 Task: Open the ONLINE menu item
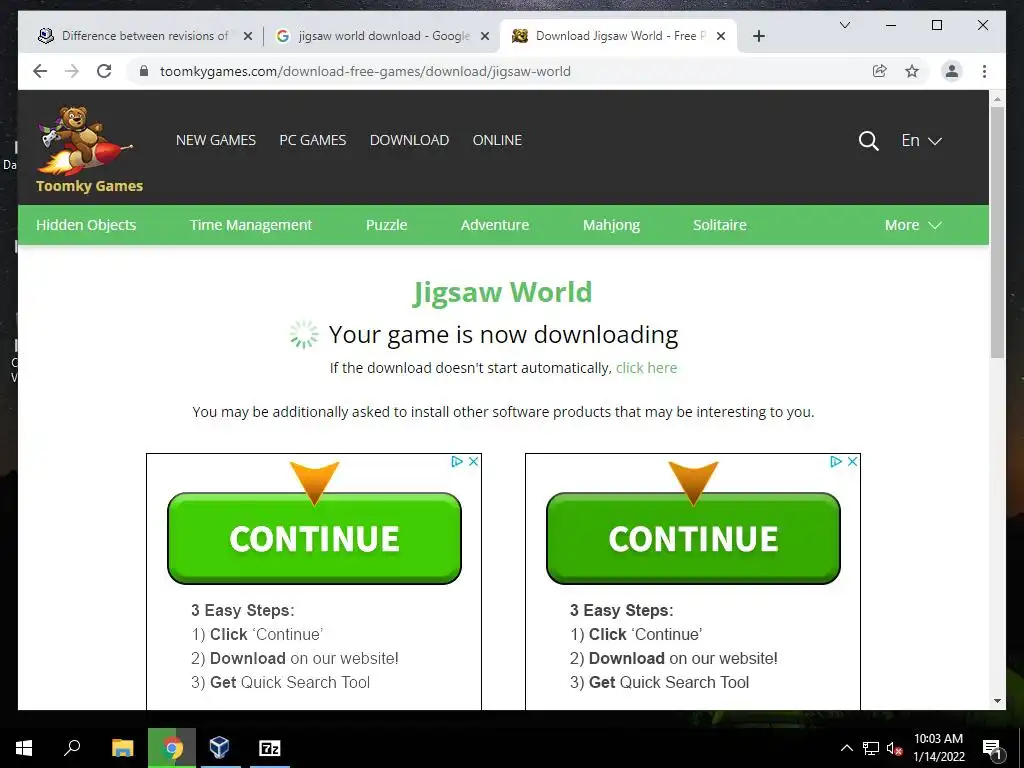click(x=497, y=140)
